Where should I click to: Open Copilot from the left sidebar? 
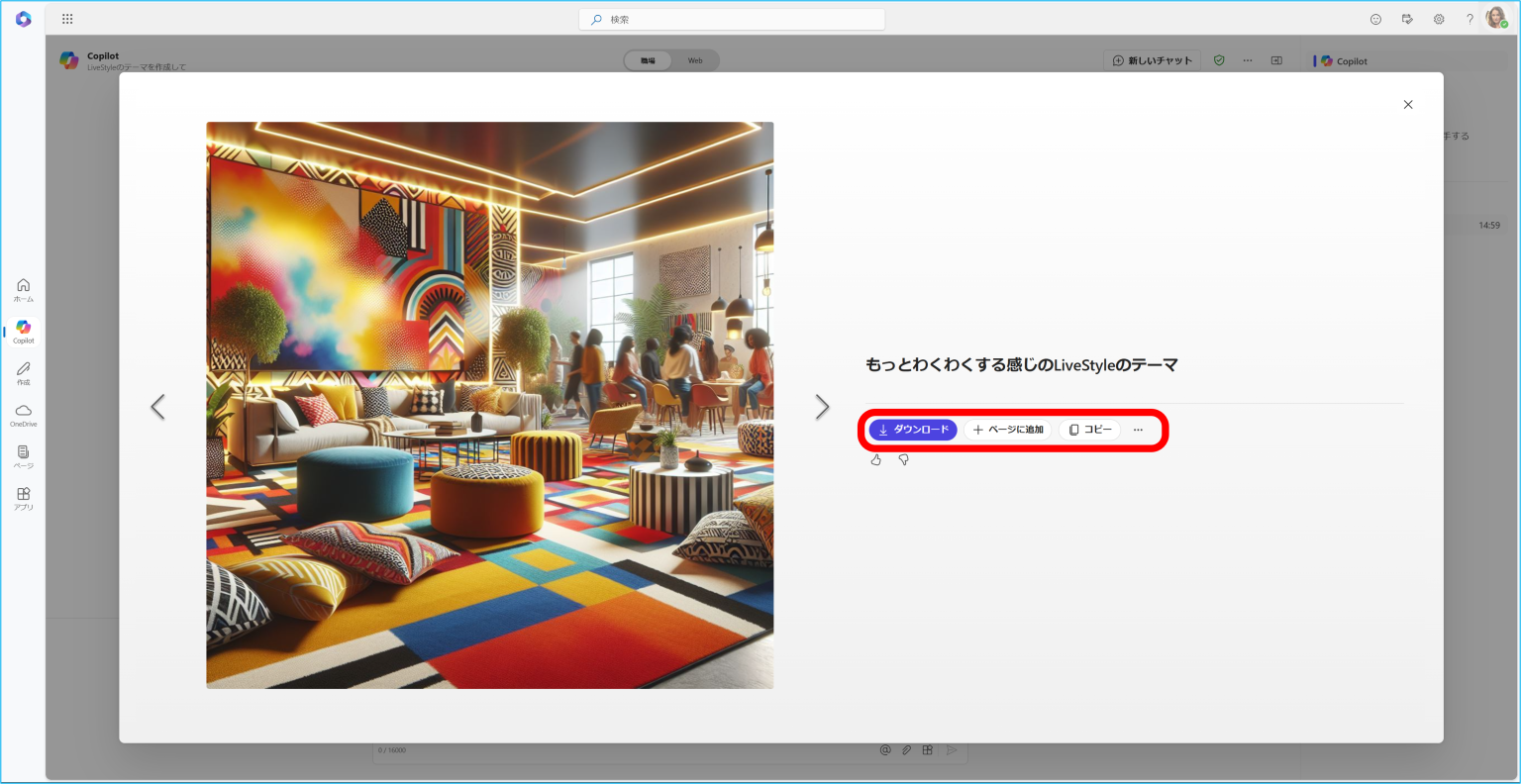(x=22, y=333)
